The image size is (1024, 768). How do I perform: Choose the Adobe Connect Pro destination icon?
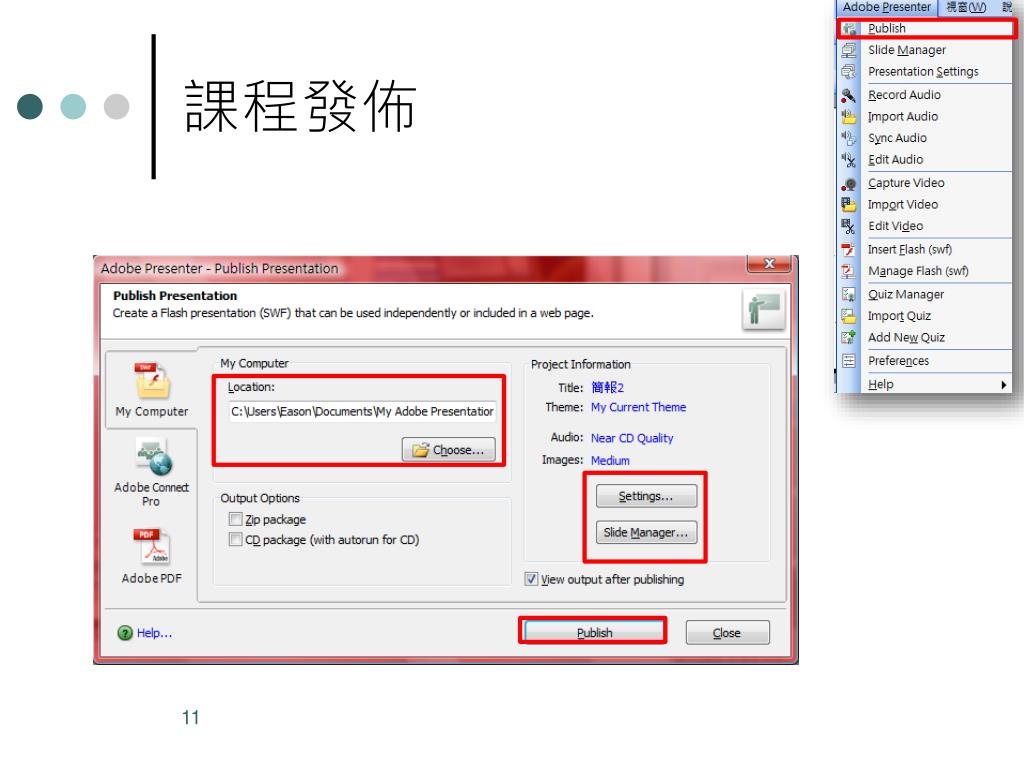[x=154, y=456]
